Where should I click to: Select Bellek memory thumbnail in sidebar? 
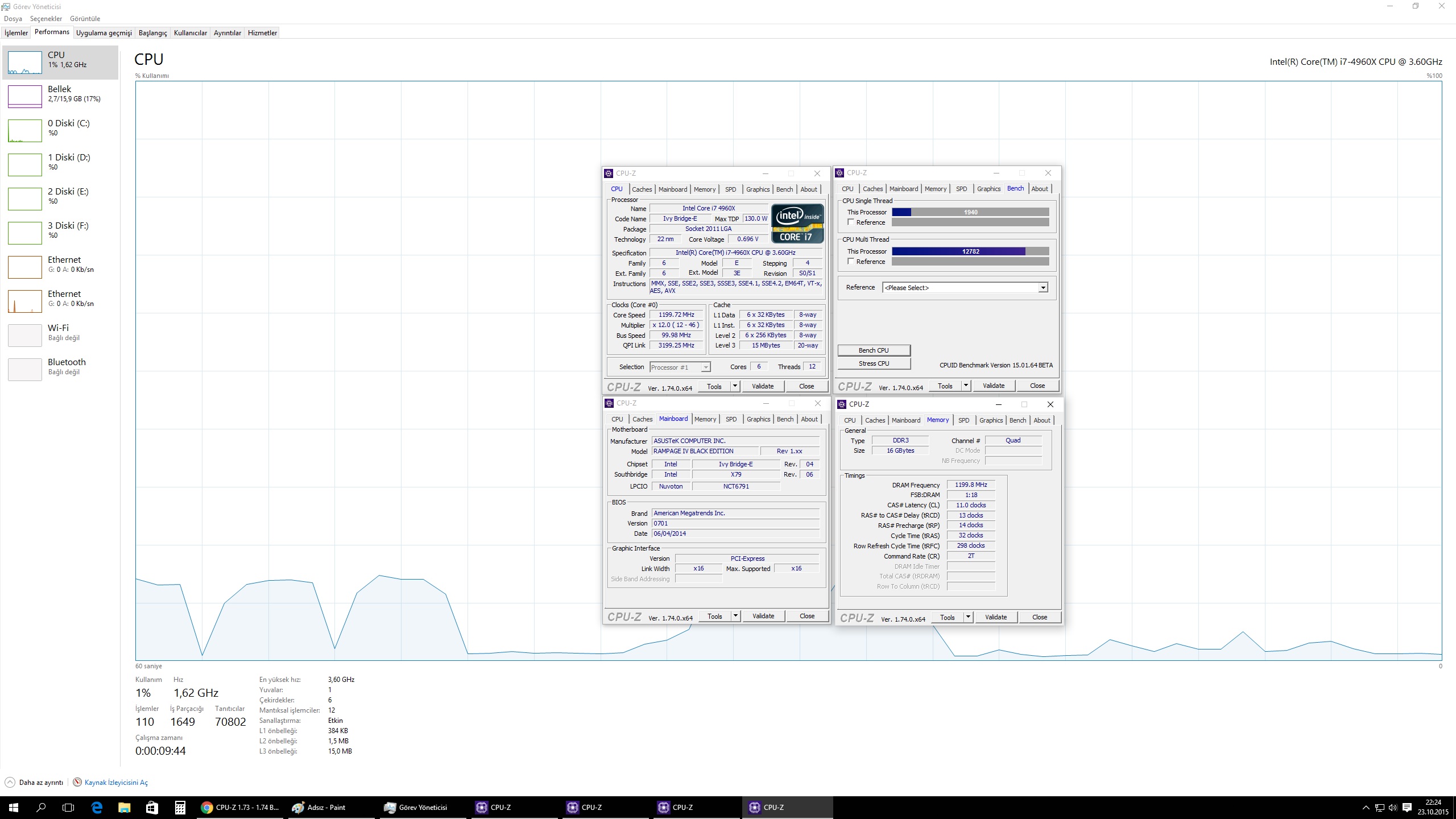pos(24,96)
